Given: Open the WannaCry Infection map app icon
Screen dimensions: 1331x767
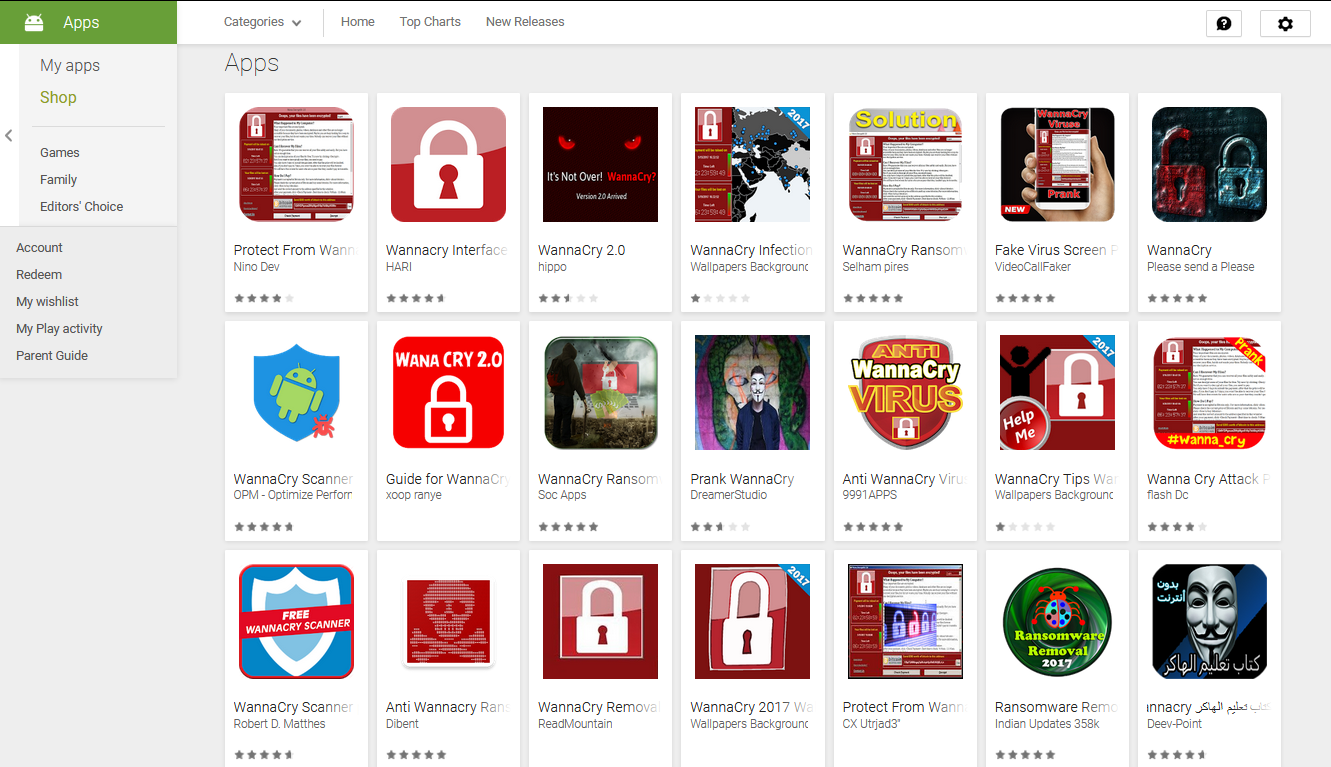Looking at the screenshot, I should [x=752, y=164].
